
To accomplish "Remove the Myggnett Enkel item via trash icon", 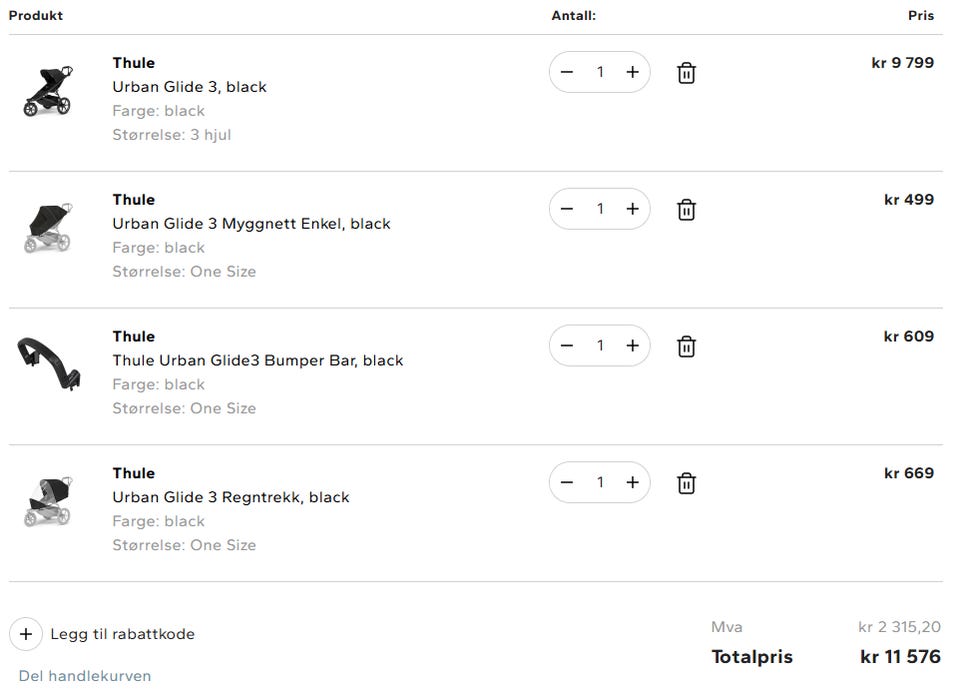I will [x=686, y=209].
